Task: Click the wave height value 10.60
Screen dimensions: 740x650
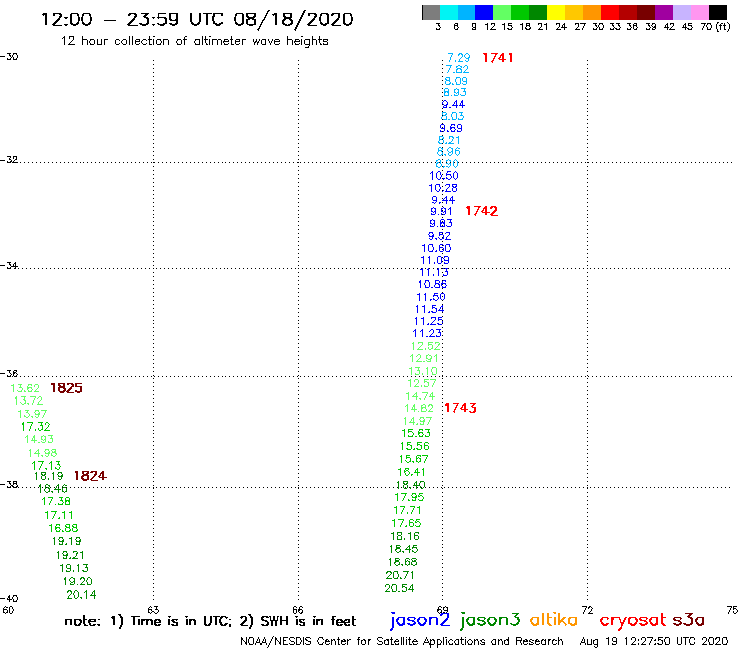Action: (x=436, y=248)
